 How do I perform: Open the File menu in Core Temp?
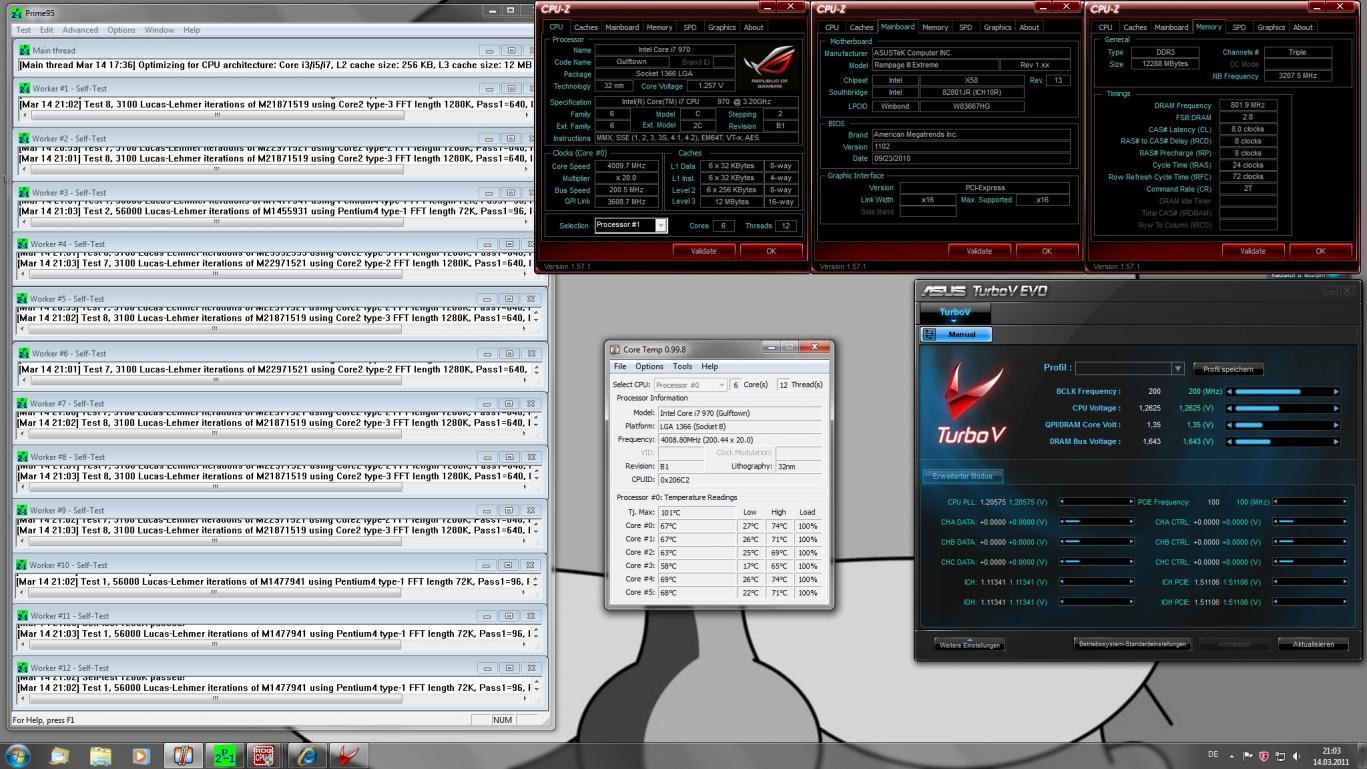pos(620,366)
